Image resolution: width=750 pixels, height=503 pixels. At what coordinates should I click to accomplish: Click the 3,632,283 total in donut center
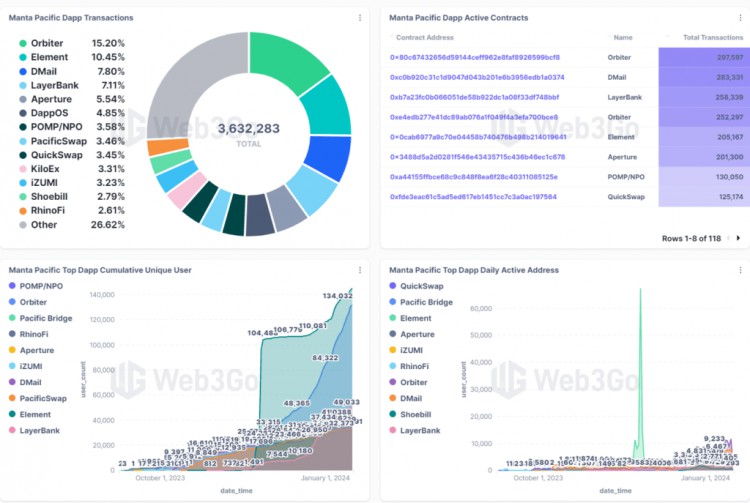[249, 129]
